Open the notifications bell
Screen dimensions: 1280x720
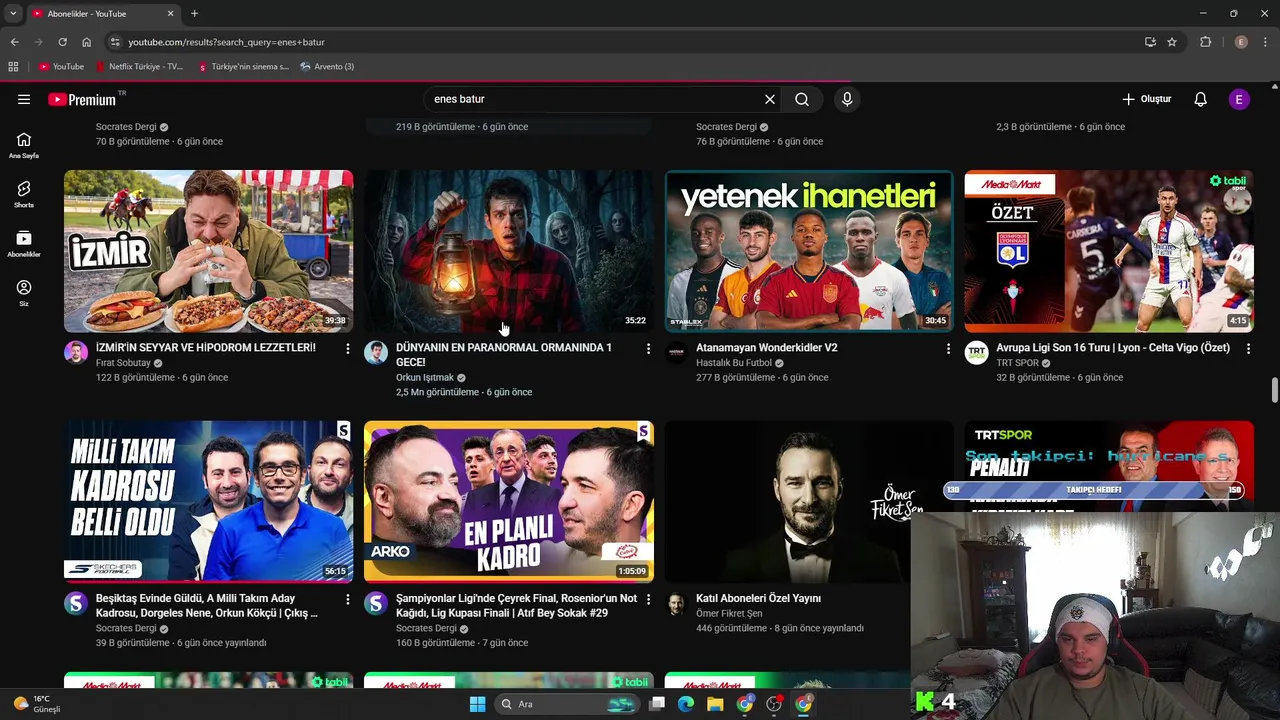click(1201, 99)
